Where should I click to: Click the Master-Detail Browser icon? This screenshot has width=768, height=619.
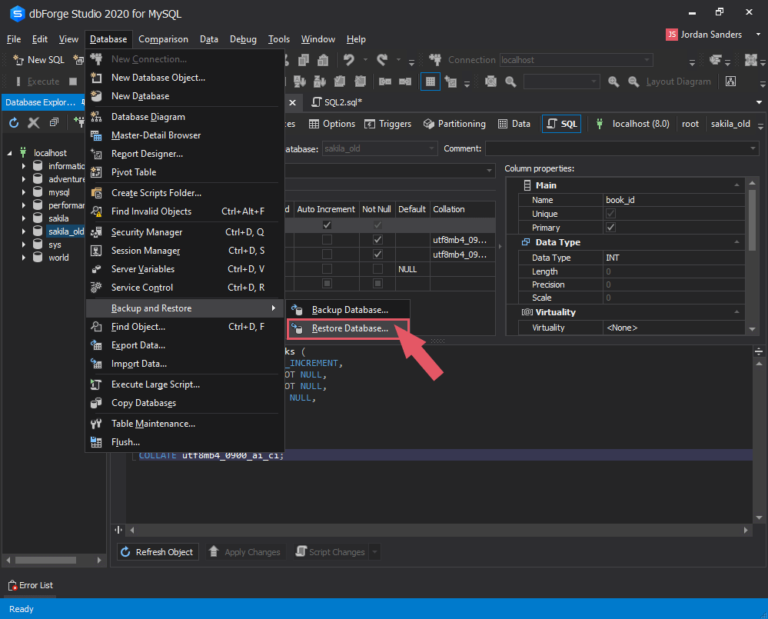point(96,135)
